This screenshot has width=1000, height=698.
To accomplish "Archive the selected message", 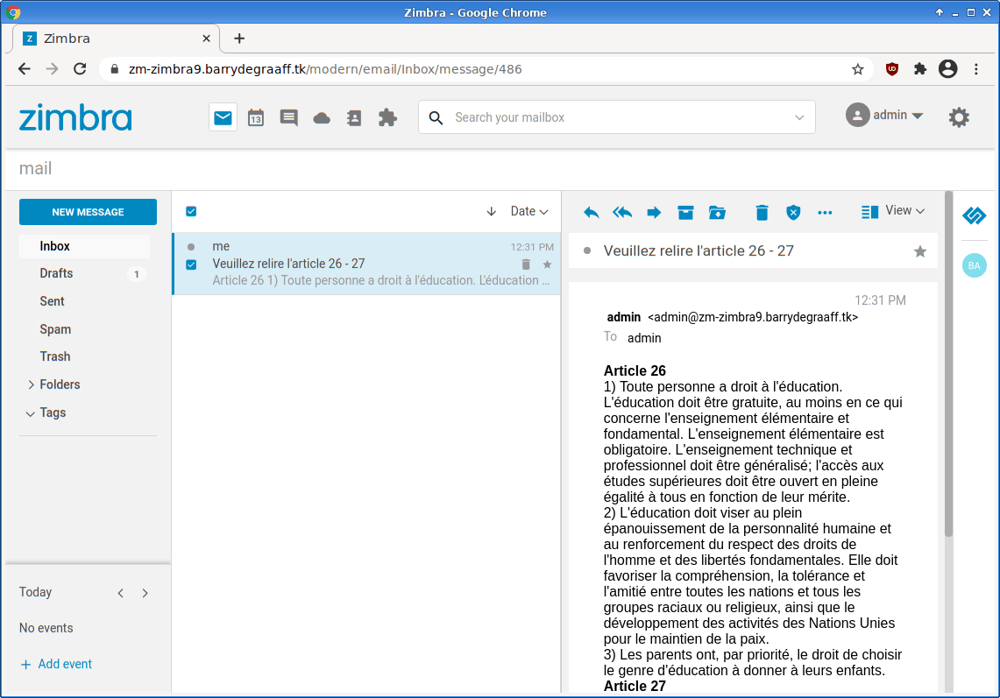I will pos(685,212).
